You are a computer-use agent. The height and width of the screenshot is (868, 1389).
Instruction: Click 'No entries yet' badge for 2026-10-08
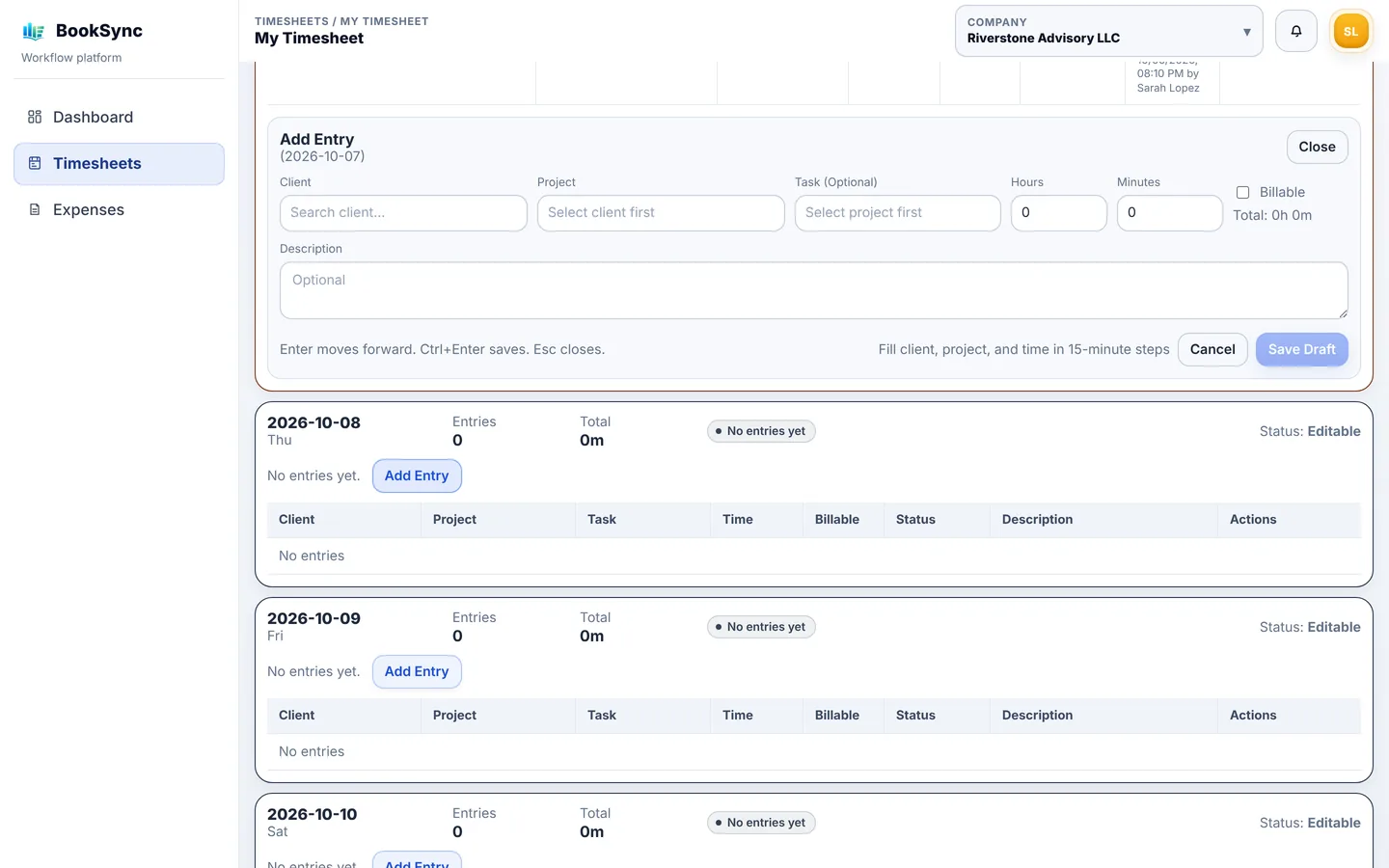[x=761, y=431]
